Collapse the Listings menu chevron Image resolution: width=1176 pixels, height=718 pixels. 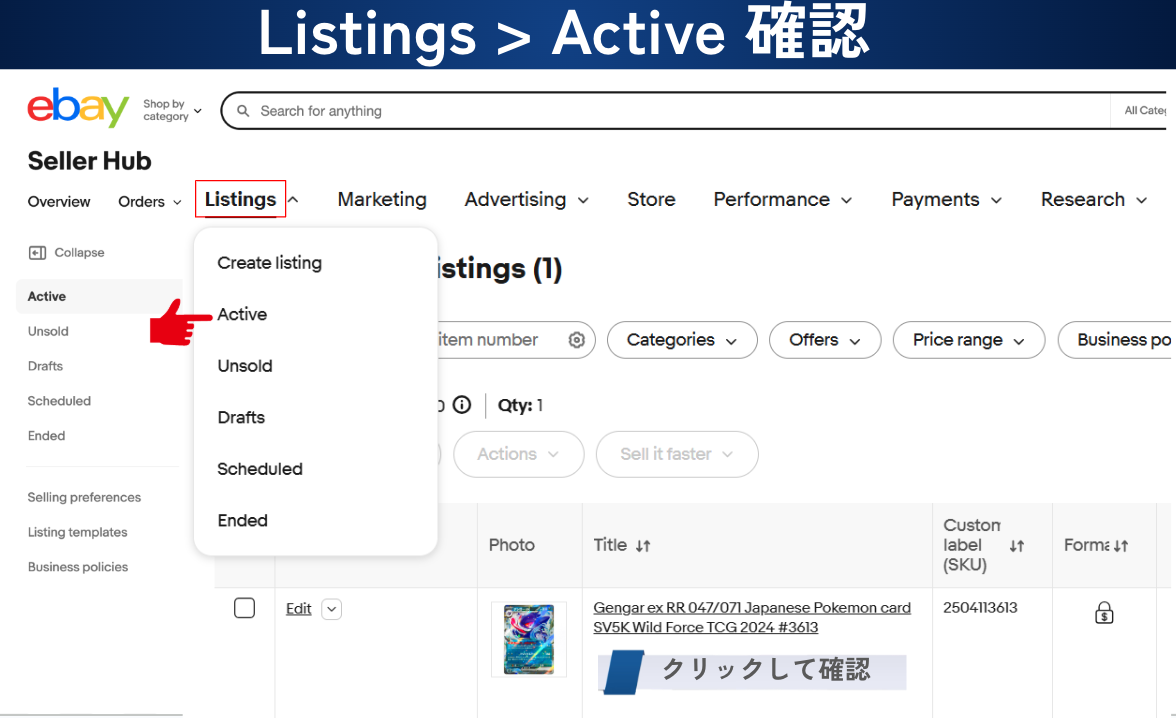(x=293, y=200)
